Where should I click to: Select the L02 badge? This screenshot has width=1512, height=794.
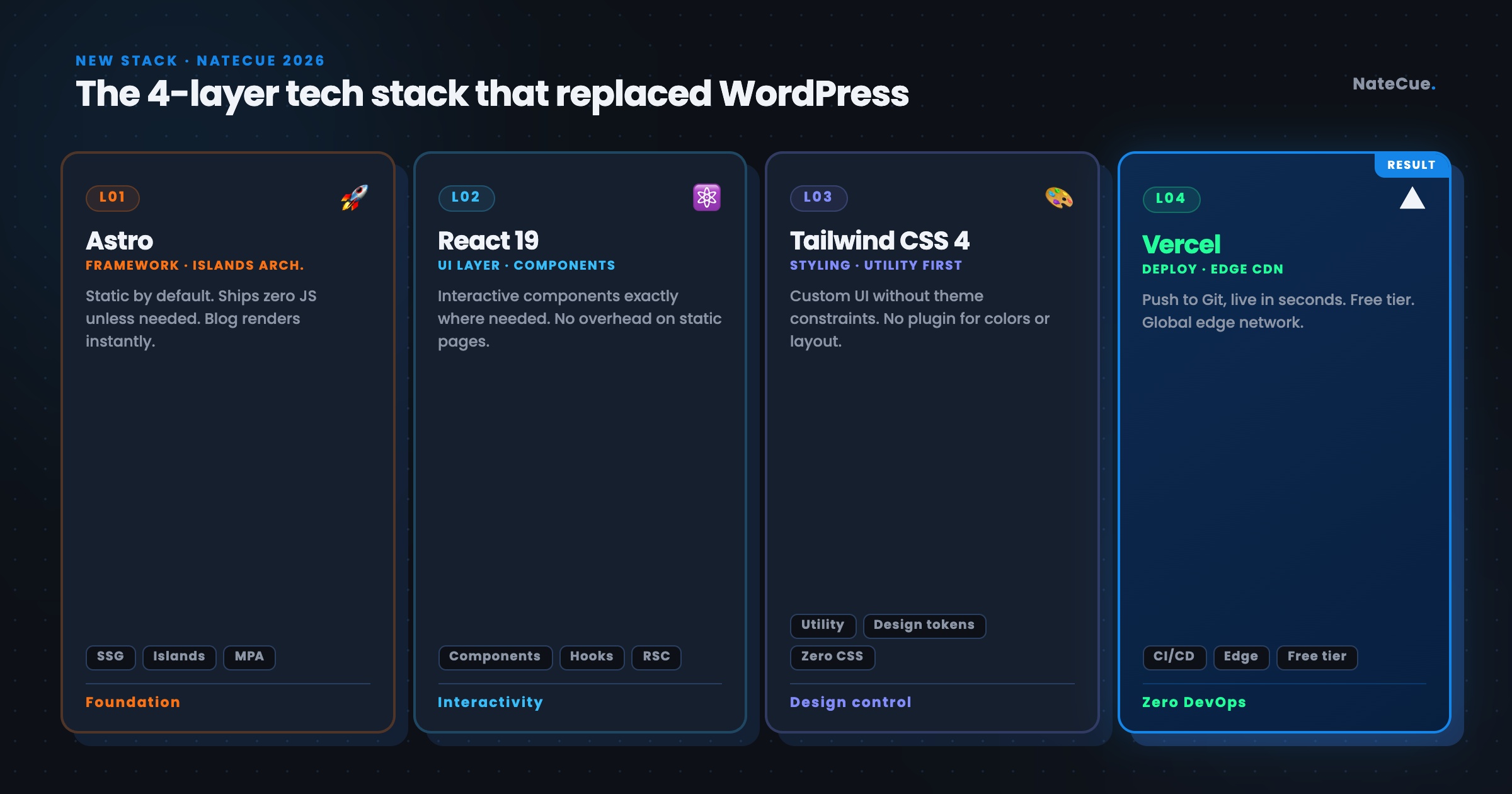[466, 198]
